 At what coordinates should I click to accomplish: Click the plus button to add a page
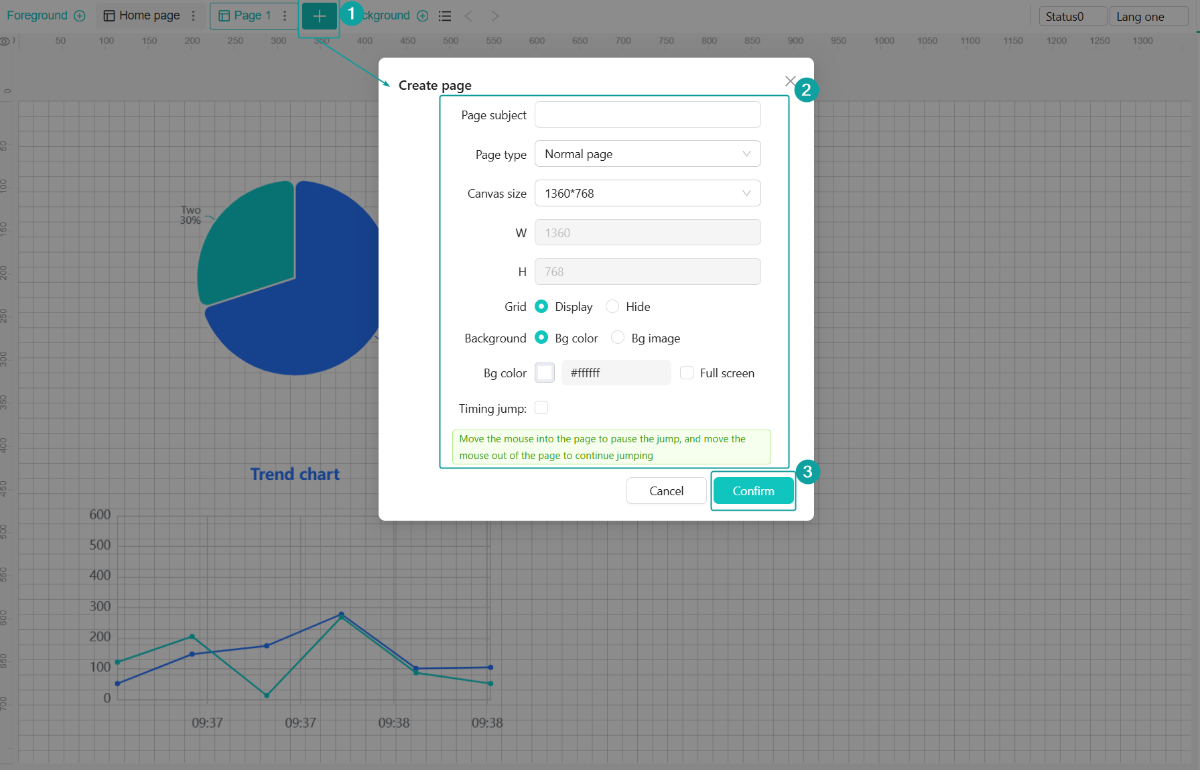[319, 16]
